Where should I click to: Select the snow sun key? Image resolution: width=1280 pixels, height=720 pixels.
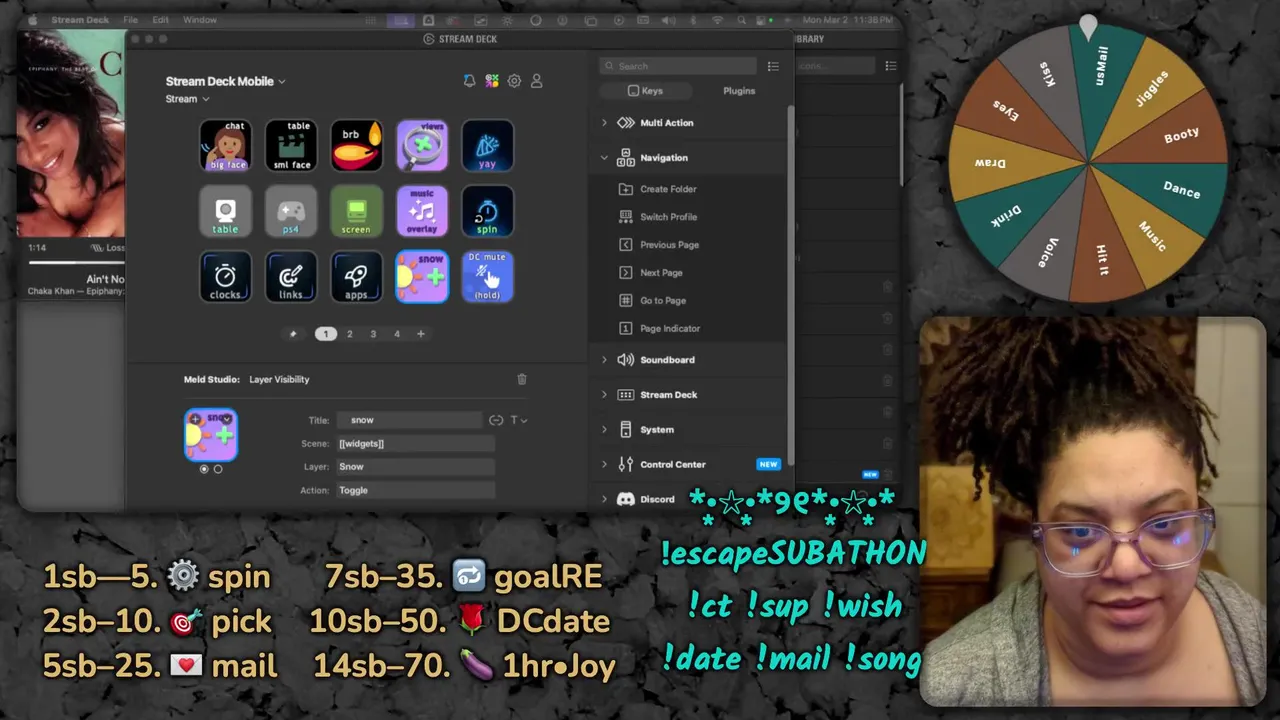click(422, 277)
